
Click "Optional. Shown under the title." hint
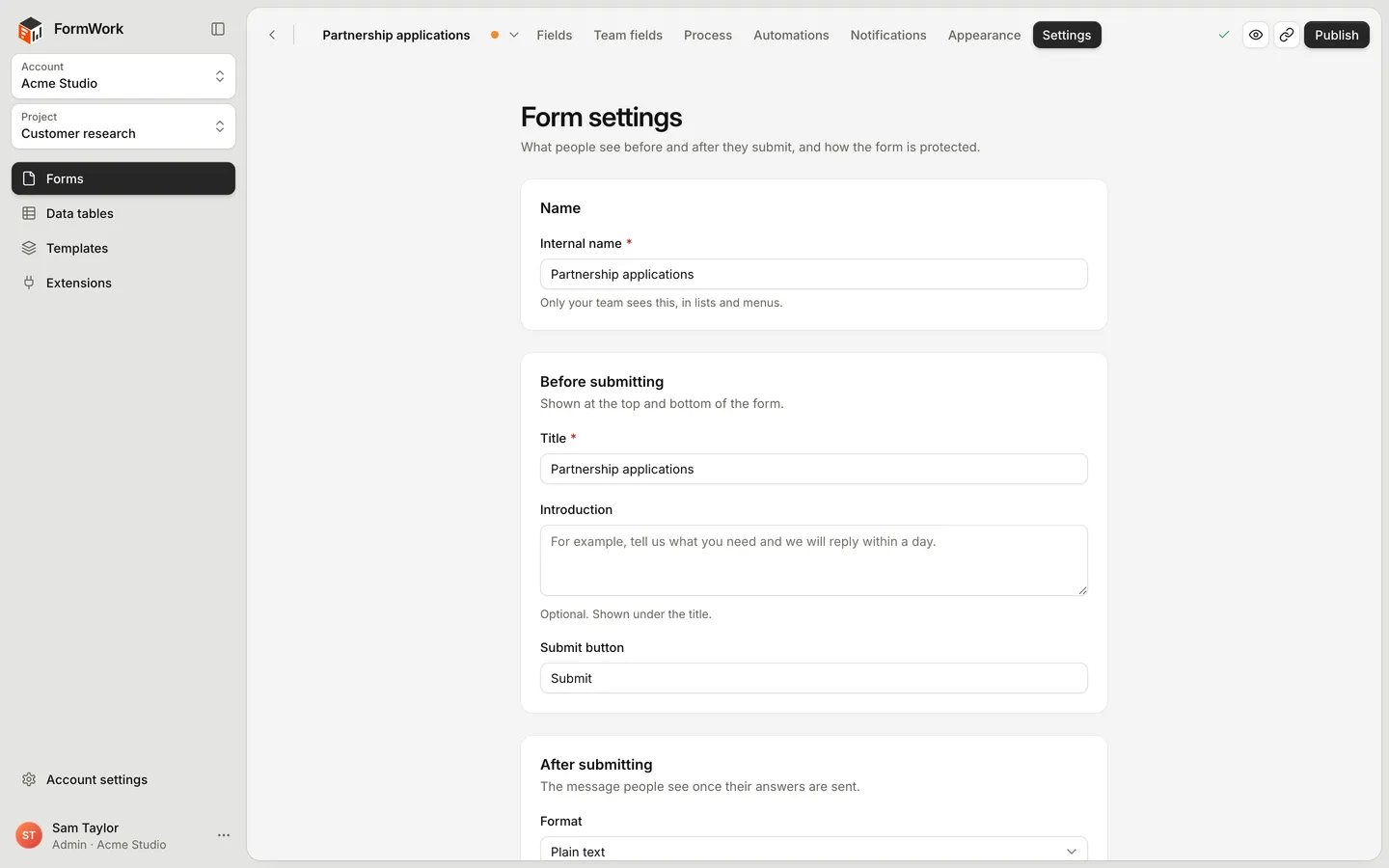(x=626, y=614)
